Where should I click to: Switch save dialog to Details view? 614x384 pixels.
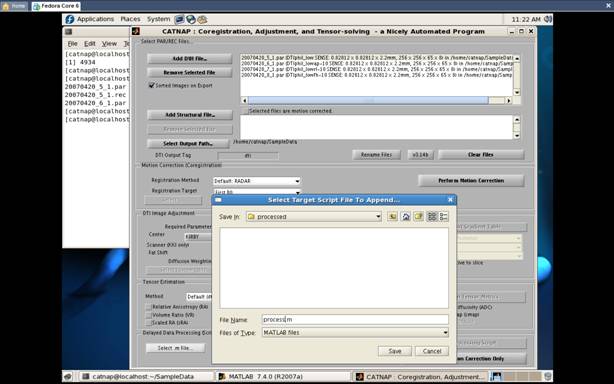click(x=444, y=216)
